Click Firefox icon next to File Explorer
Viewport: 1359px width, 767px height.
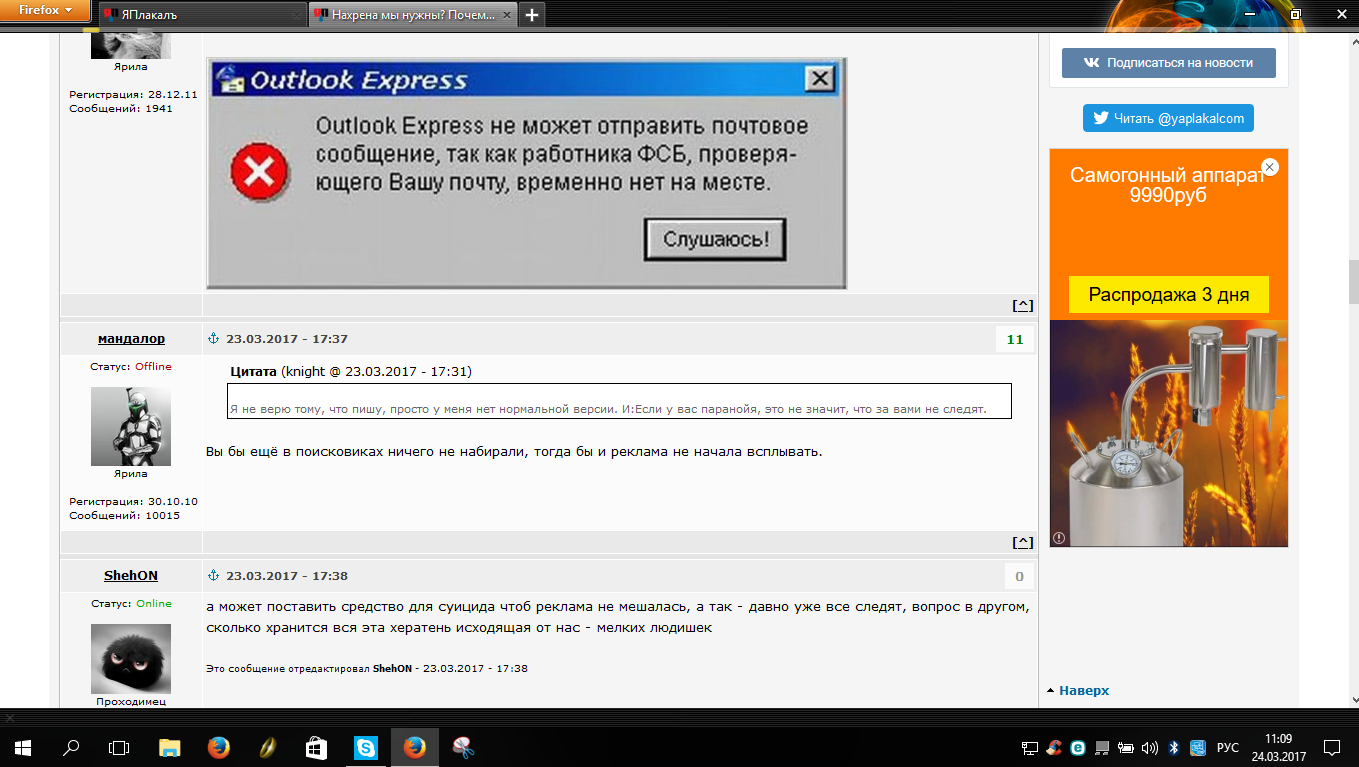218,747
